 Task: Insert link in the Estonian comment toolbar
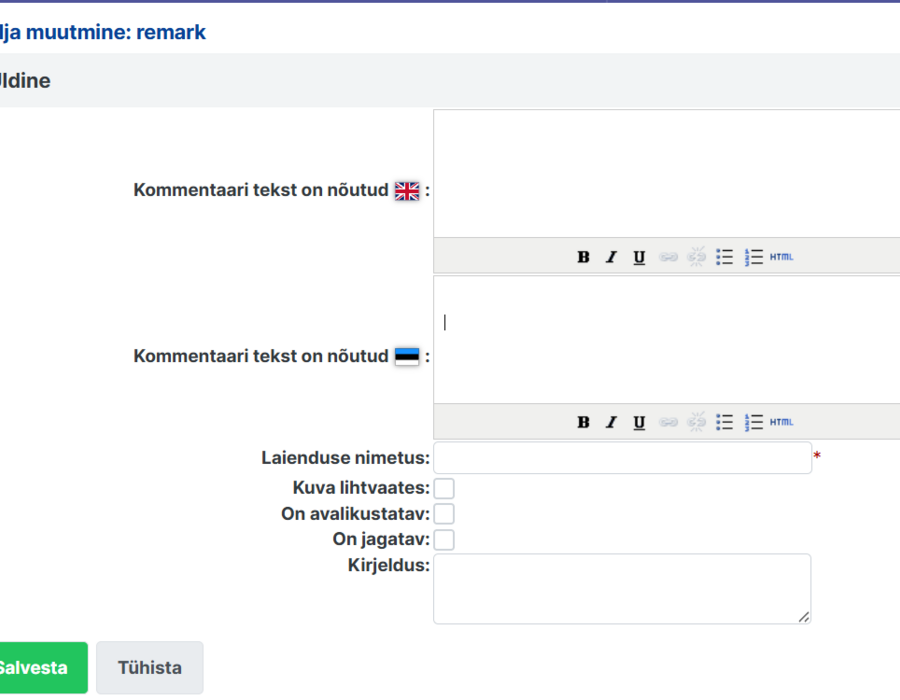668,422
